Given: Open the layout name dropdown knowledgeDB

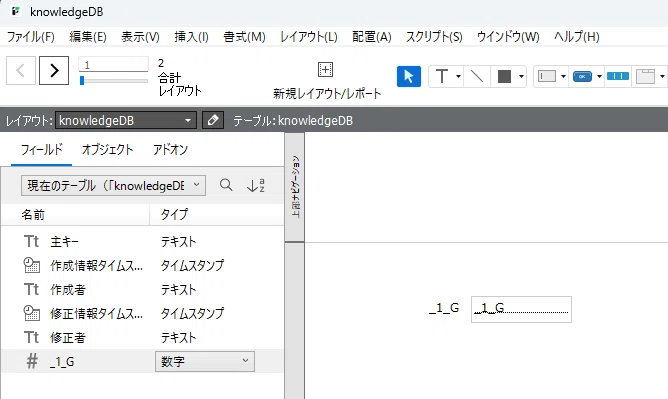Looking at the screenshot, I should pyautogui.click(x=126, y=121).
